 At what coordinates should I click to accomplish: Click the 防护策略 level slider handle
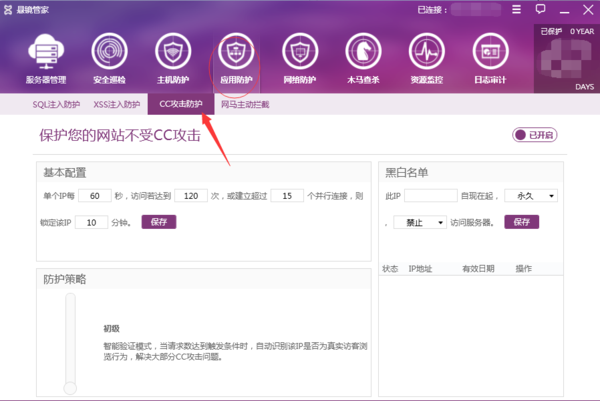(70, 388)
